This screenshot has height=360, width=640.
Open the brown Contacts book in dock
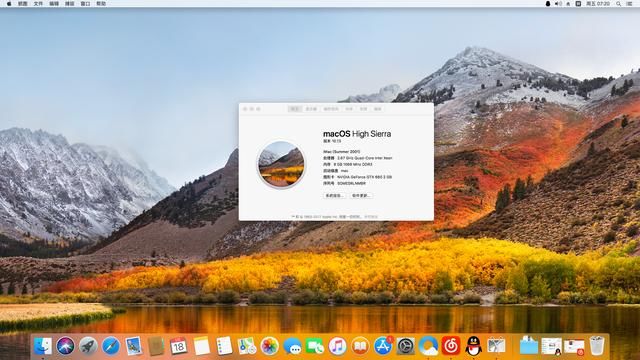click(156, 346)
